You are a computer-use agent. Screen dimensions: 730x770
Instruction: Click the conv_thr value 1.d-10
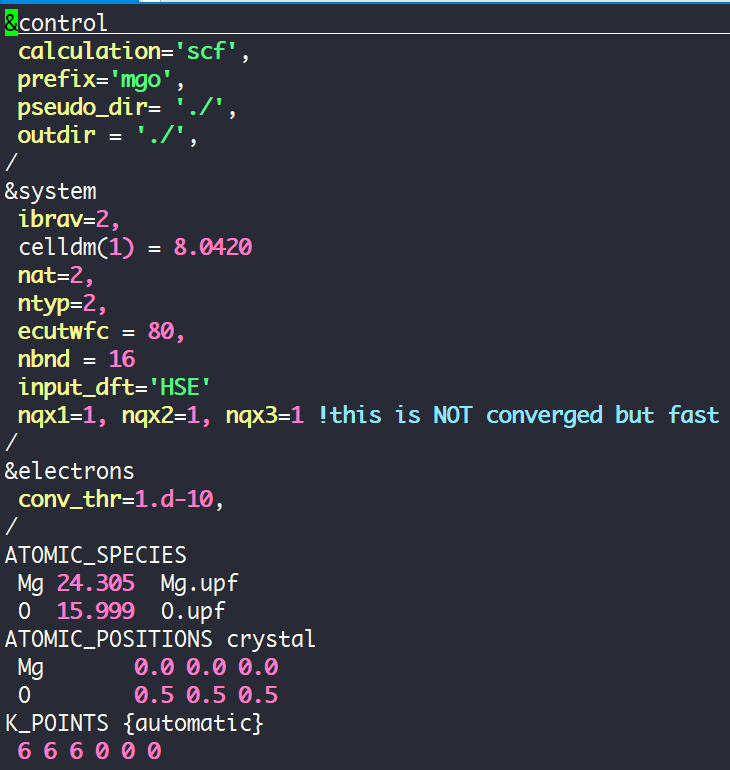pyautogui.click(x=174, y=499)
